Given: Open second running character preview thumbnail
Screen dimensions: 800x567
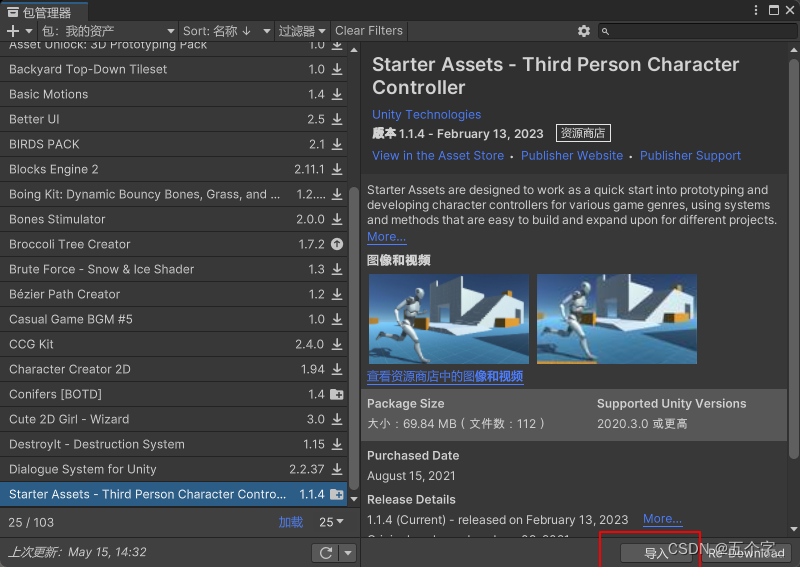Looking at the screenshot, I should [x=617, y=319].
